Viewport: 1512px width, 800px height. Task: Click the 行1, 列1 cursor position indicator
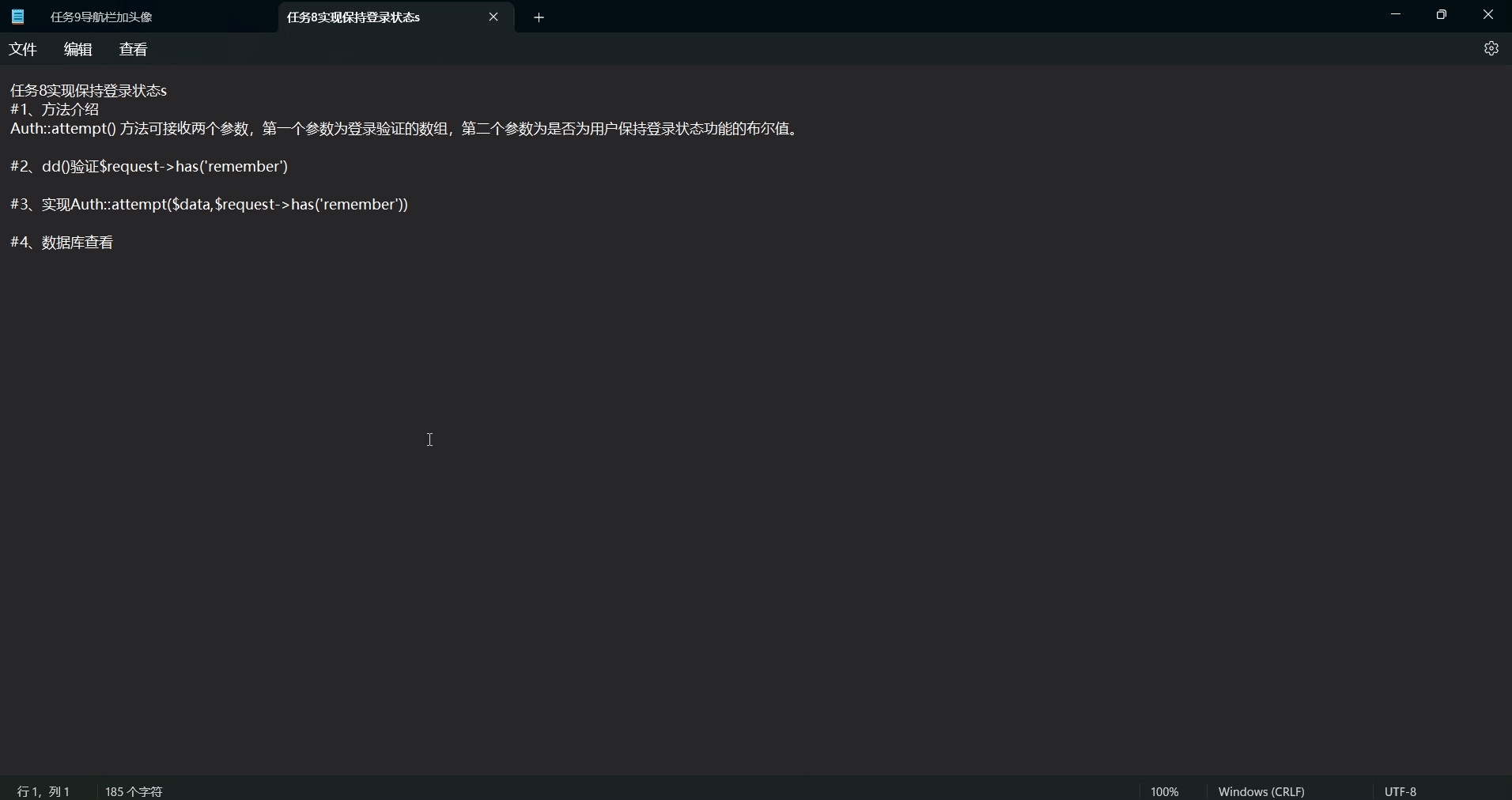43,791
